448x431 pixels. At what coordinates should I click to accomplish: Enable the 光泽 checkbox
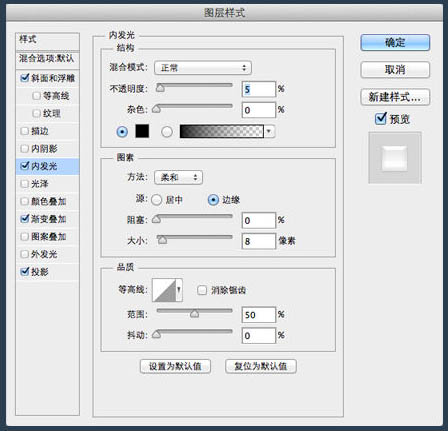click(x=24, y=183)
